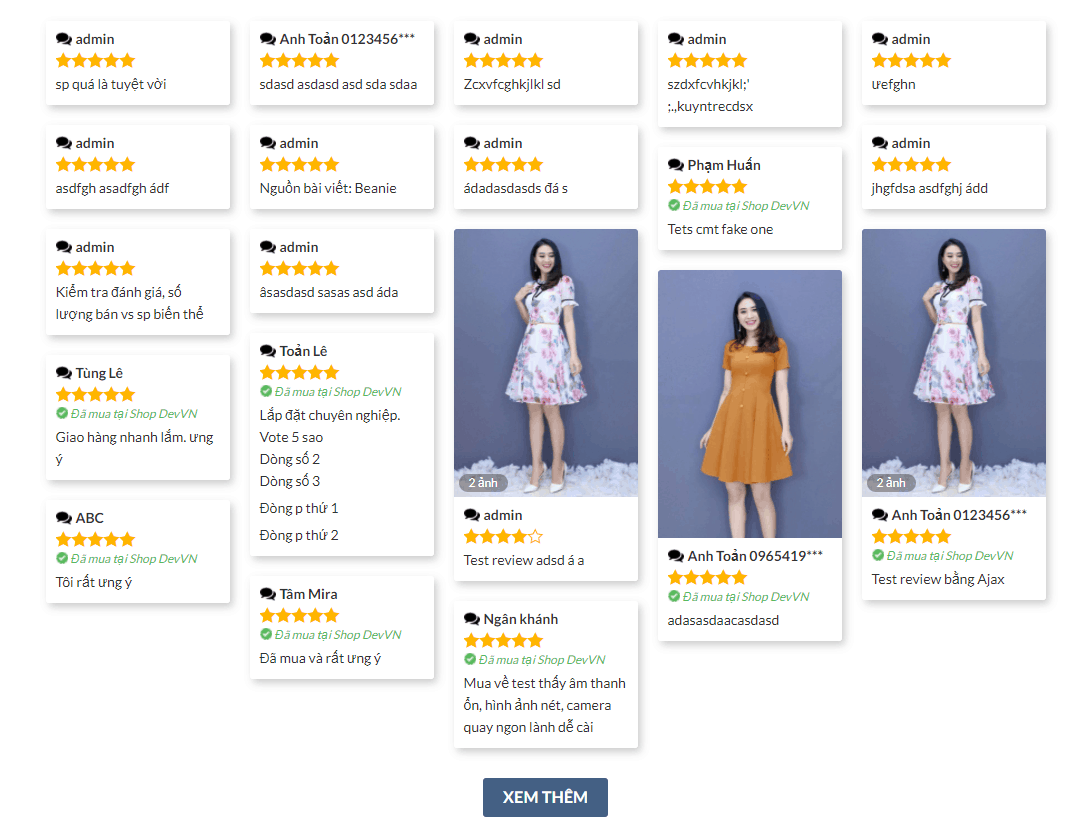Viewport: 1088px width, 831px height.
Task: Click the comment icon on Phạm Huấn's review
Action: [x=675, y=164]
